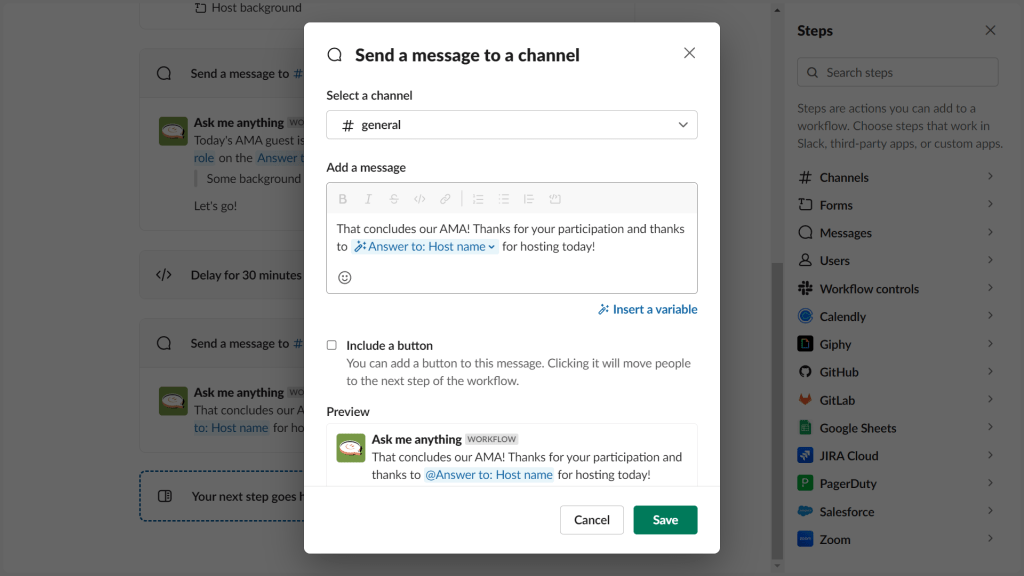The height and width of the screenshot is (576, 1024).
Task: Toggle bold formatting in the message toolbar
Action: [x=343, y=199]
